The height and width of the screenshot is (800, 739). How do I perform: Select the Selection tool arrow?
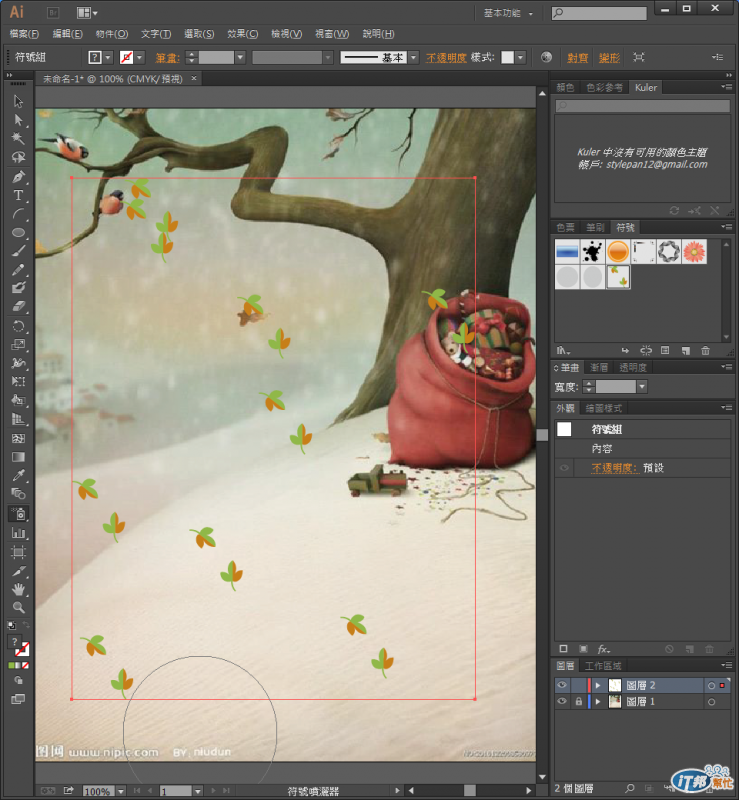pyautogui.click(x=18, y=101)
